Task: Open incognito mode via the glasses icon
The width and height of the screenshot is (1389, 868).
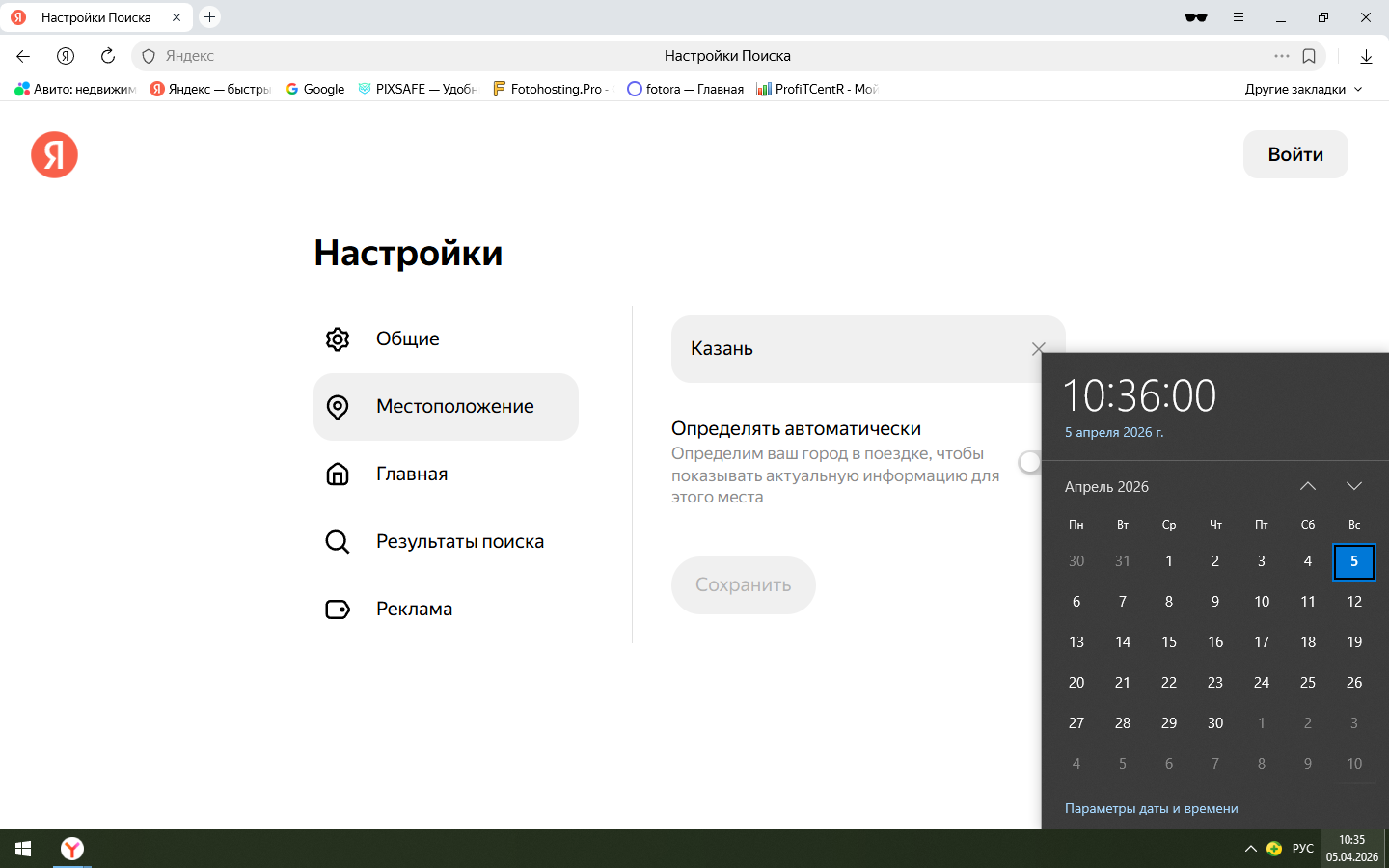Action: pyautogui.click(x=1195, y=17)
